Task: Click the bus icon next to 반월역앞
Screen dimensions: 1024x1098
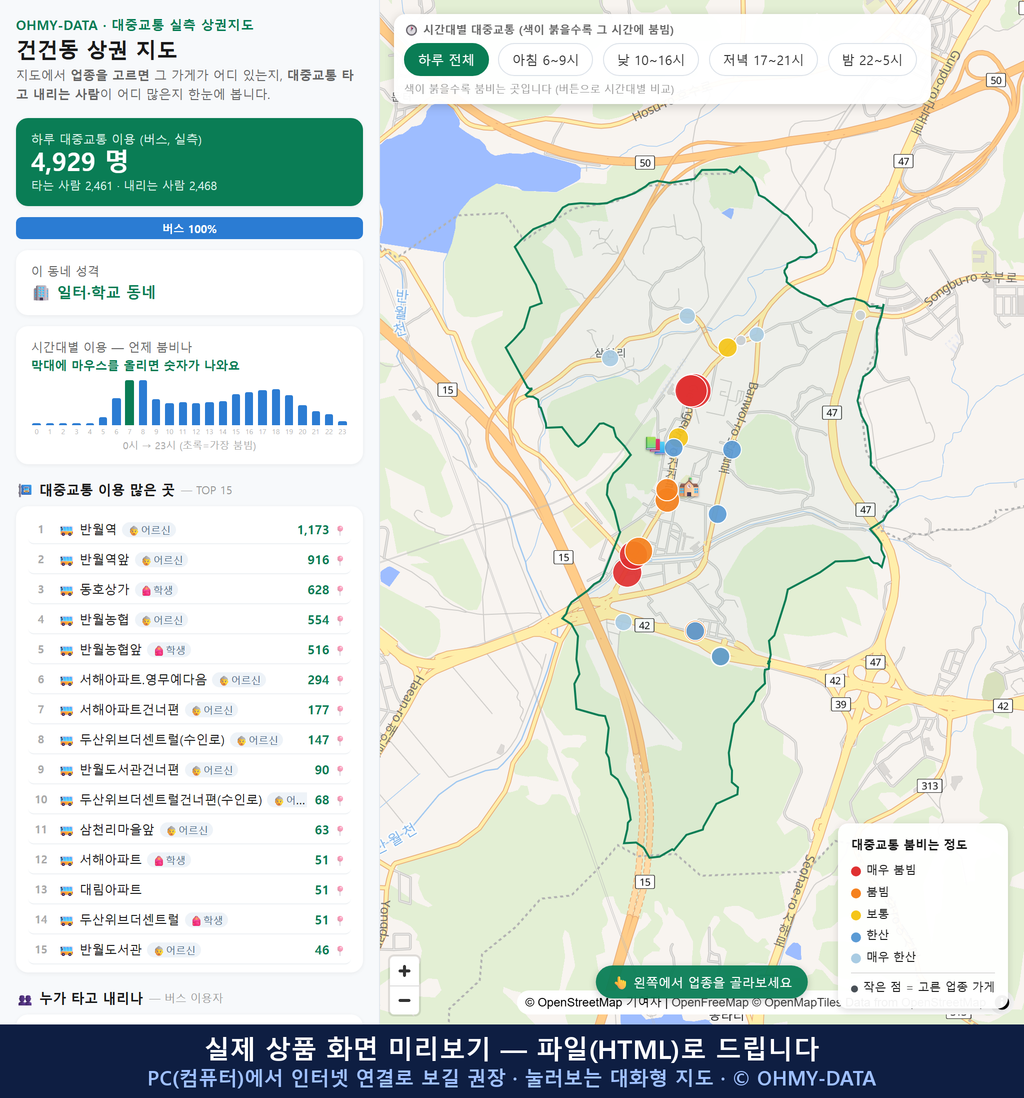Action: [x=67, y=560]
